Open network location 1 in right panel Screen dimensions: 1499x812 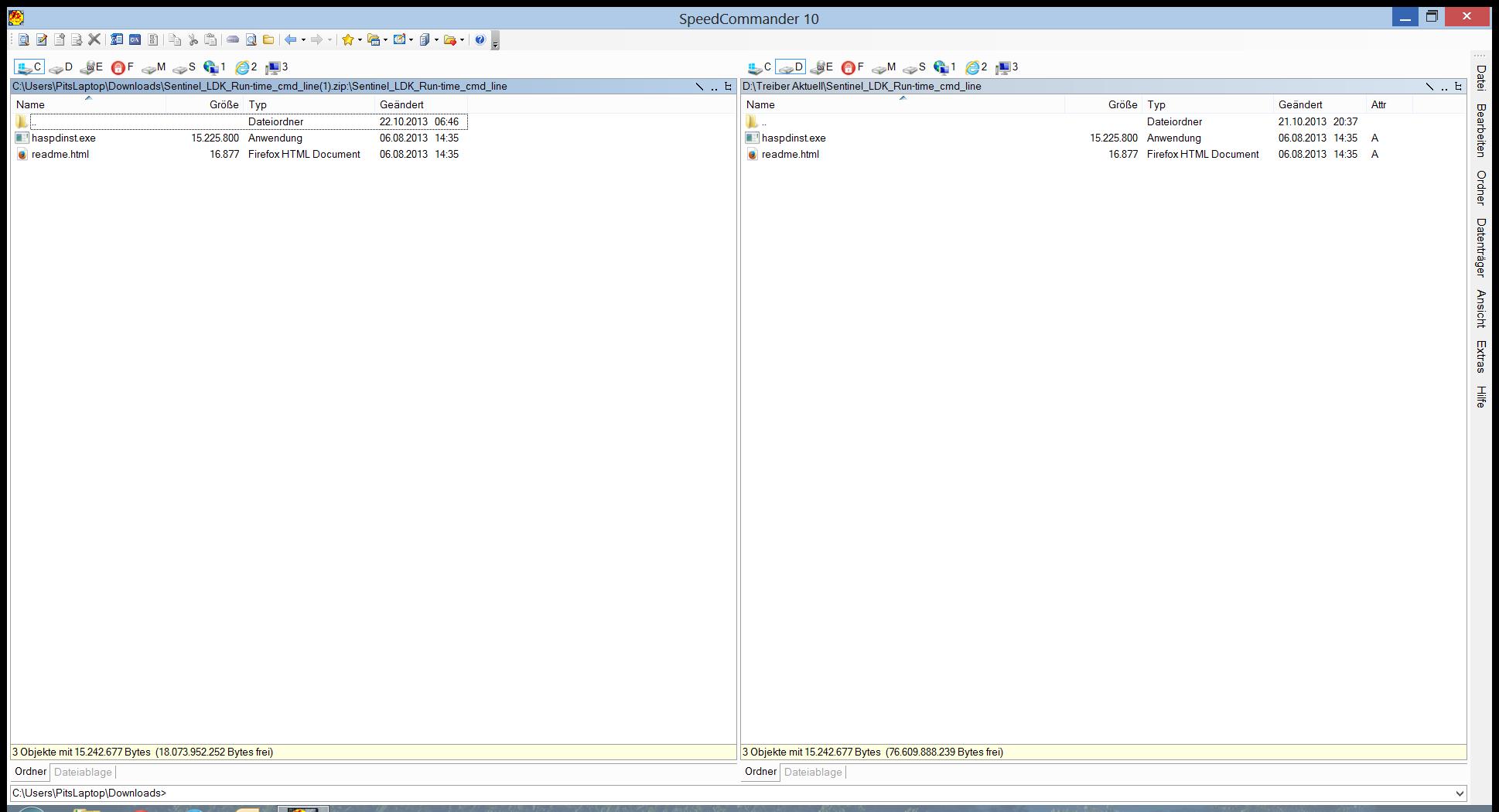point(944,67)
